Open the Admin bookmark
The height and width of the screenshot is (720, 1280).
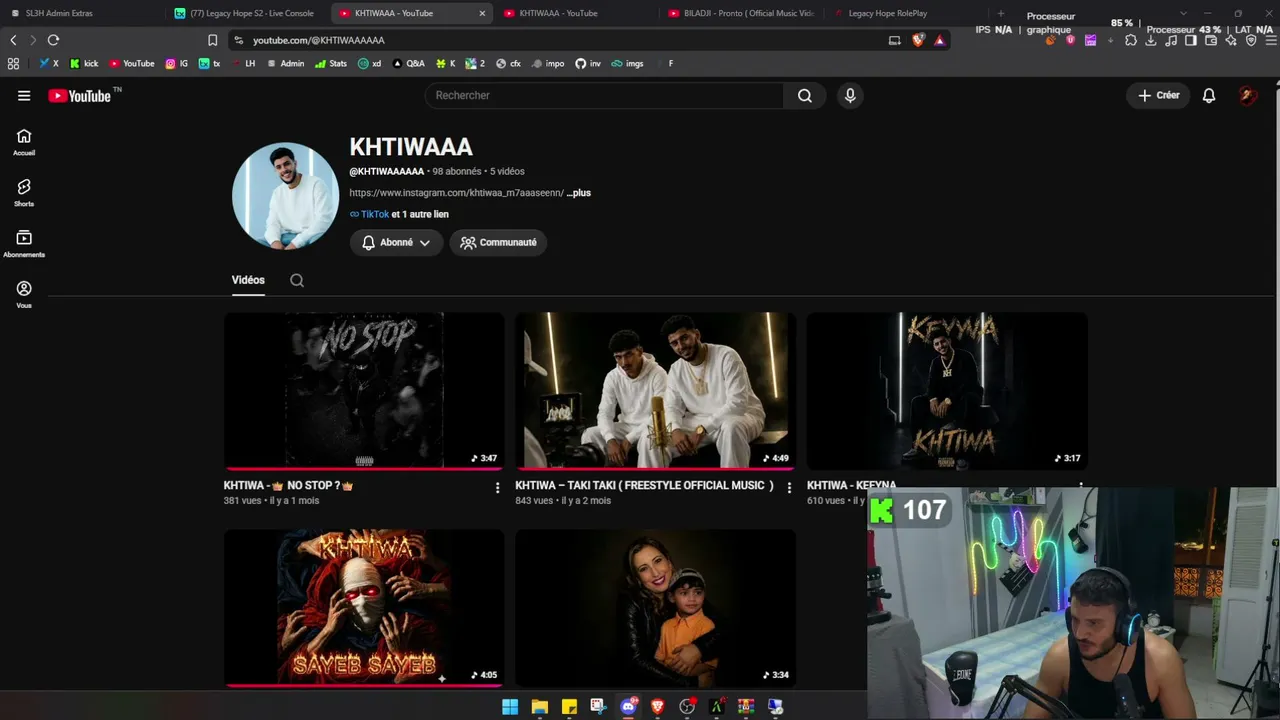tap(285, 63)
